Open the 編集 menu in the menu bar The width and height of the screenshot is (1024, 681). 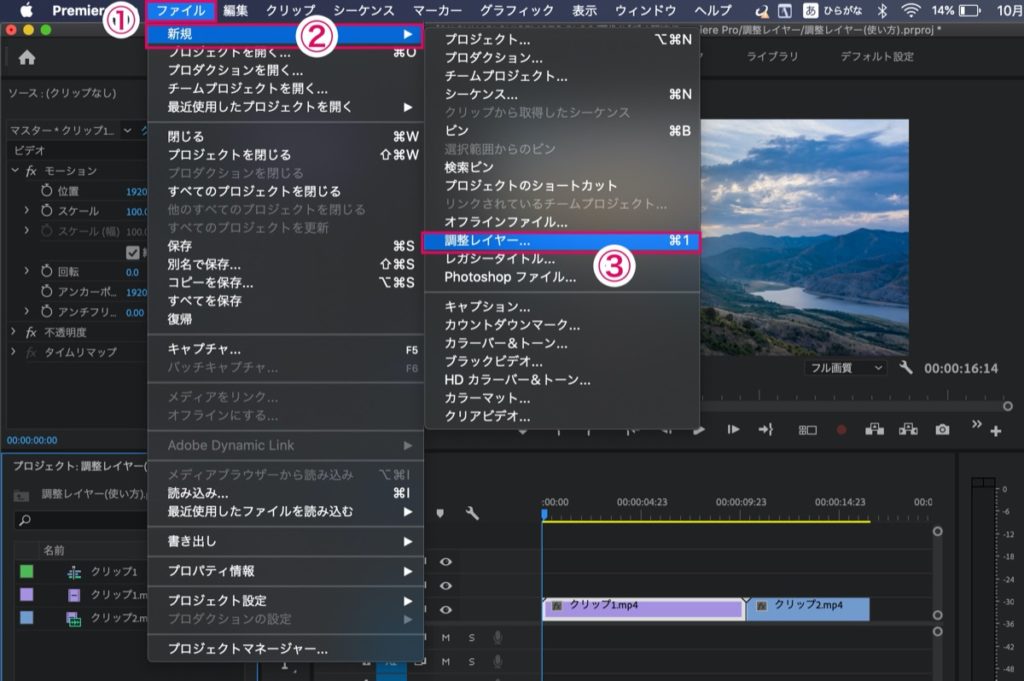(x=236, y=11)
